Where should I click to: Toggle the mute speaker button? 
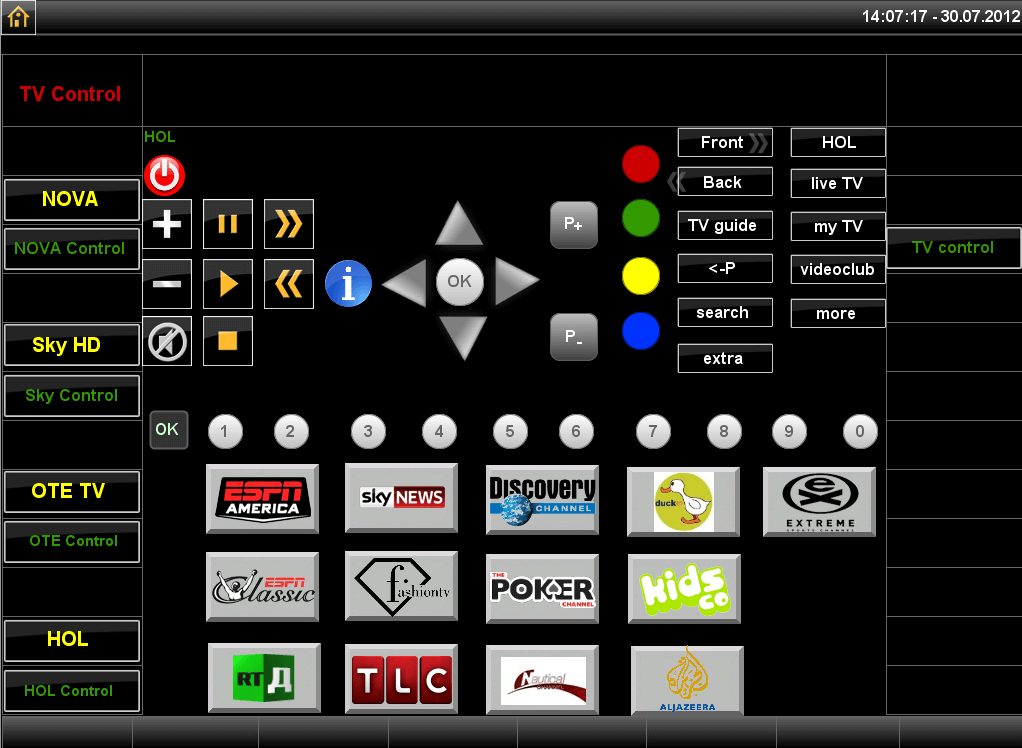point(167,342)
